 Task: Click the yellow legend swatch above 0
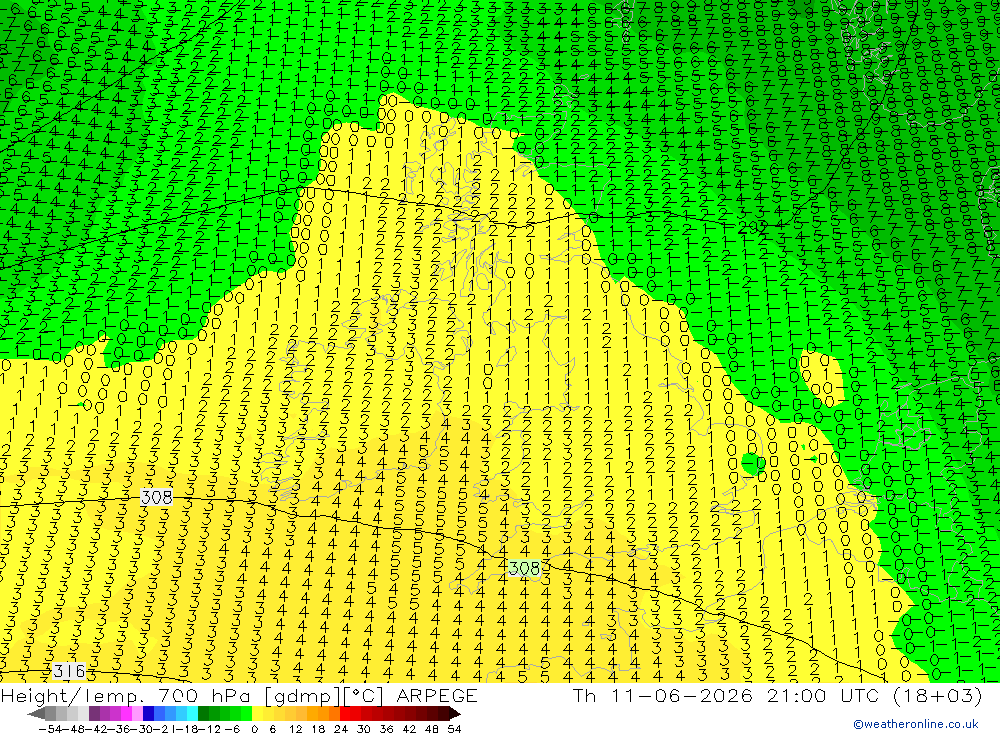[x=258, y=714]
